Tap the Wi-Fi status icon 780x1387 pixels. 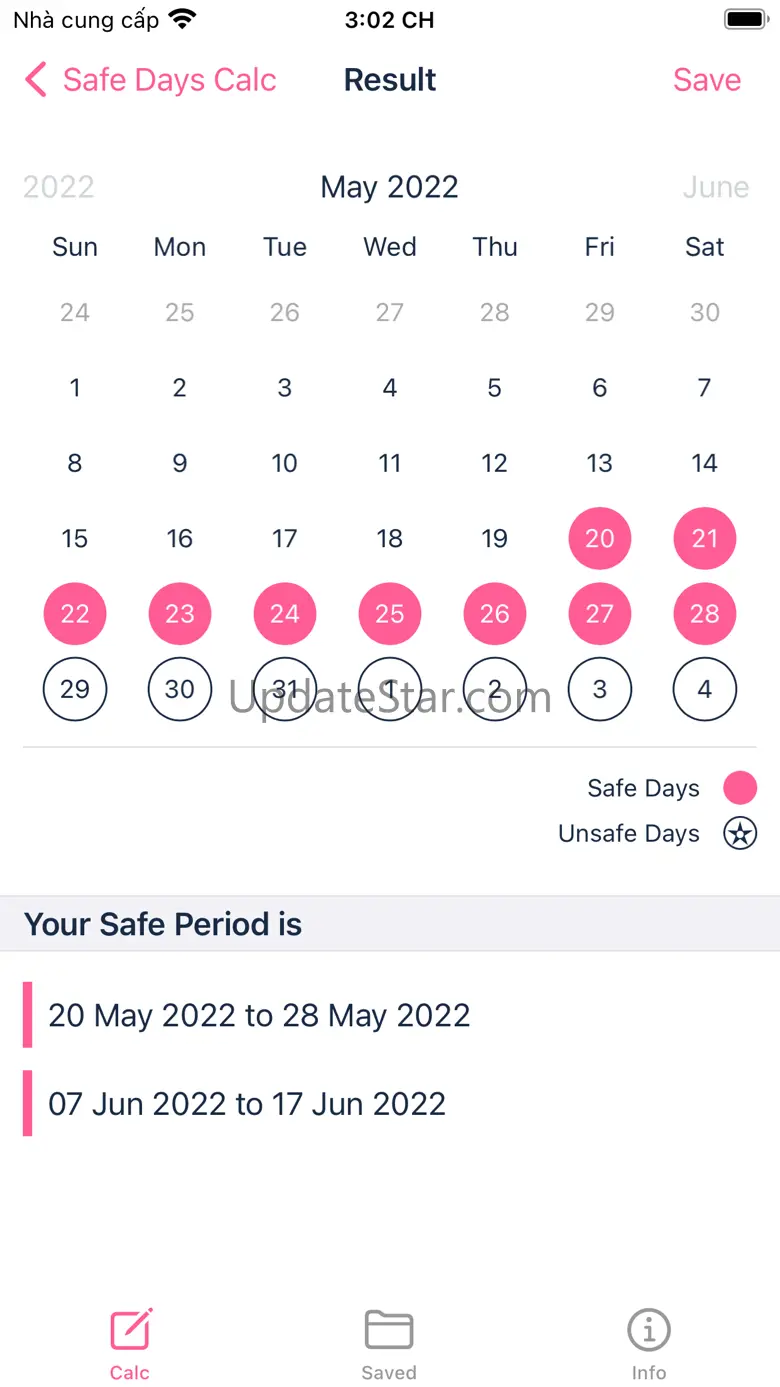point(182,19)
